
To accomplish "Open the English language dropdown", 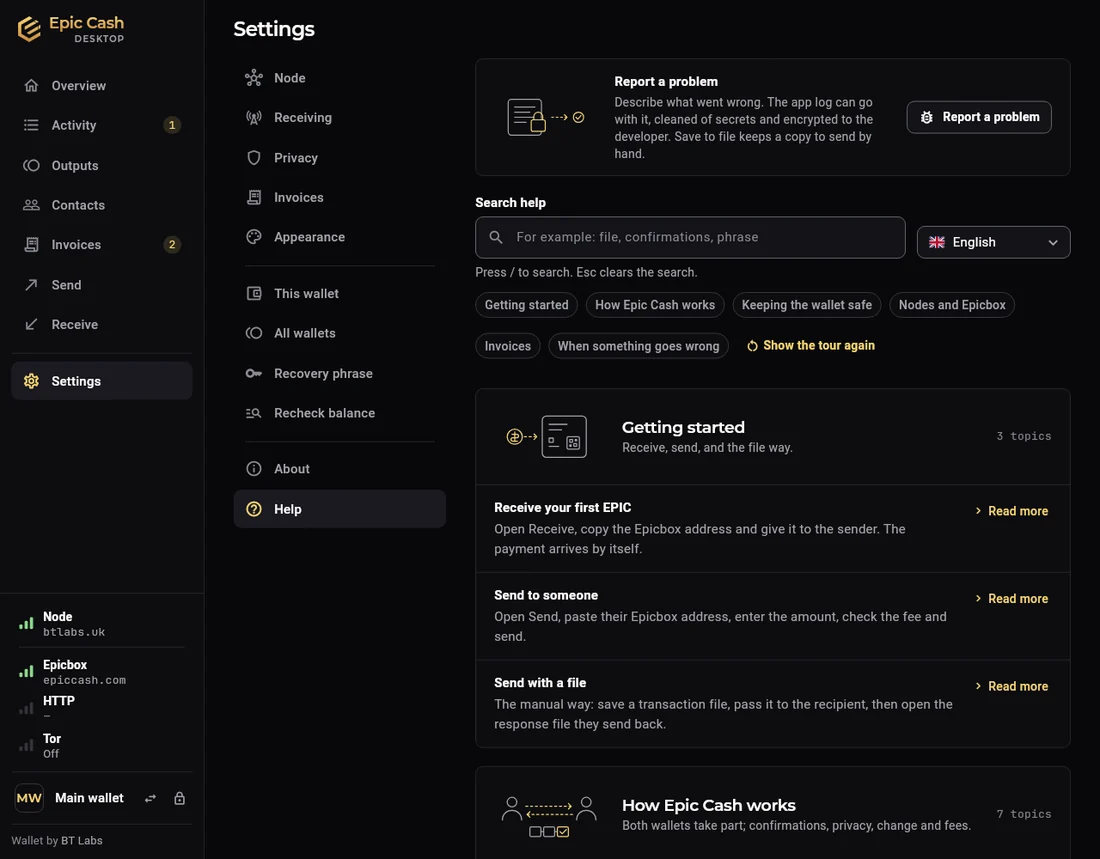I will [x=993, y=242].
